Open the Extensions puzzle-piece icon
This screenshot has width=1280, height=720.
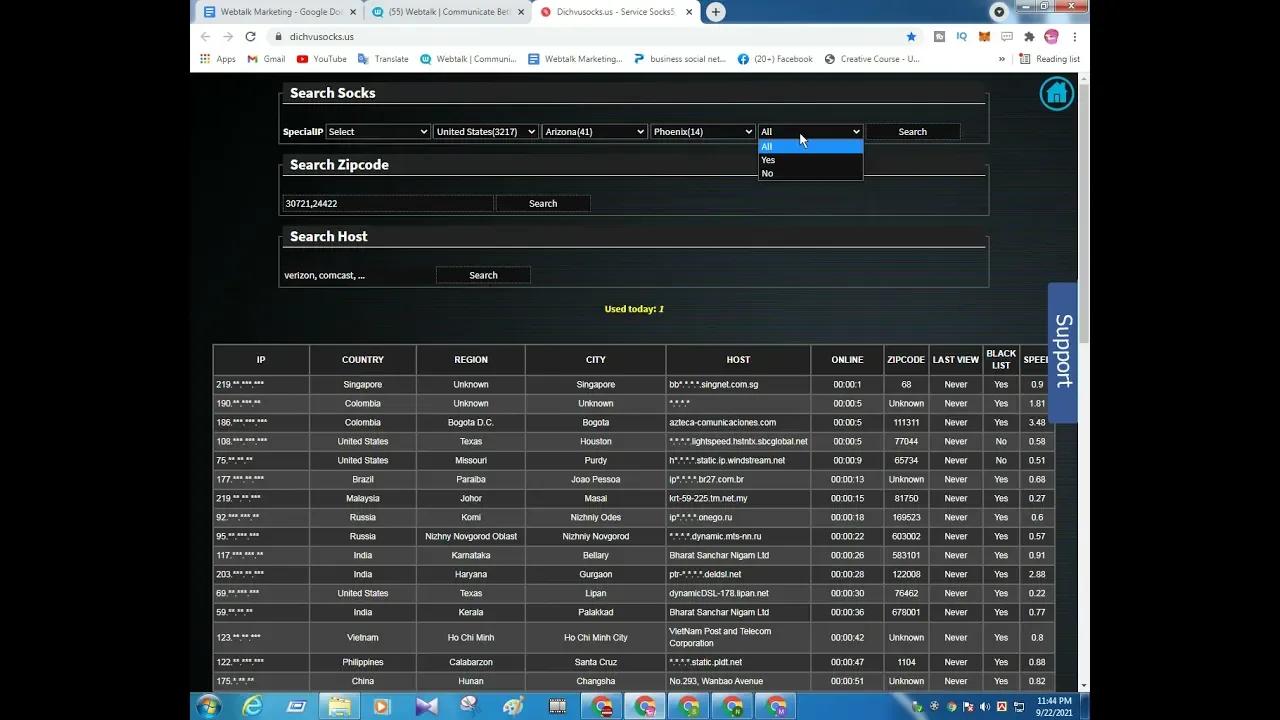(x=1030, y=37)
